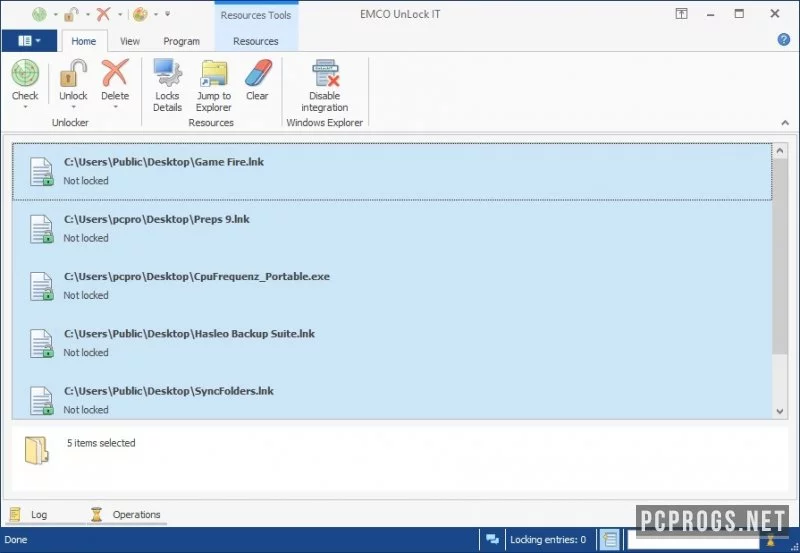
Task: Click the ribbon display options icon
Action: click(x=682, y=14)
